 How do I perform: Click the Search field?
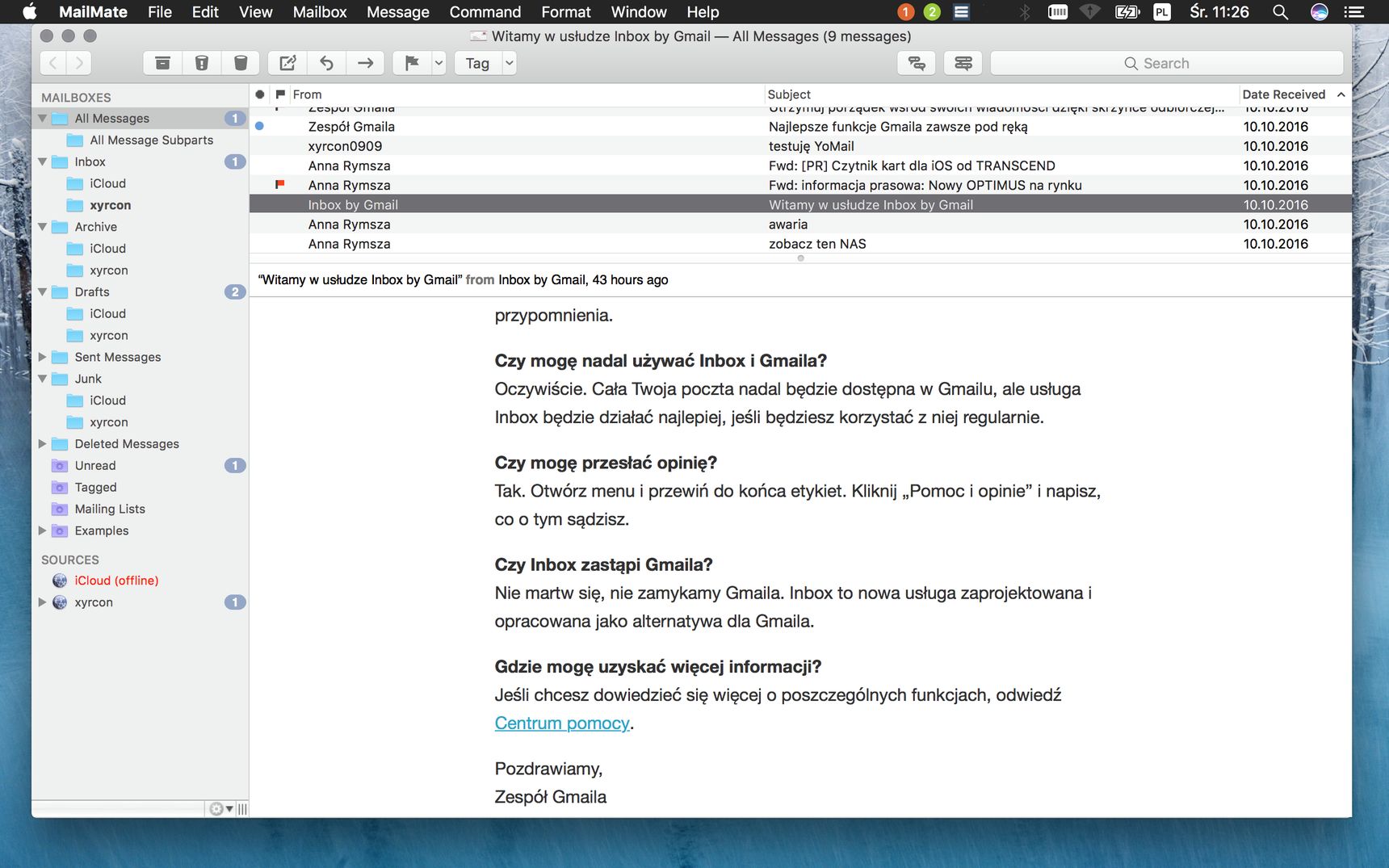1167,63
